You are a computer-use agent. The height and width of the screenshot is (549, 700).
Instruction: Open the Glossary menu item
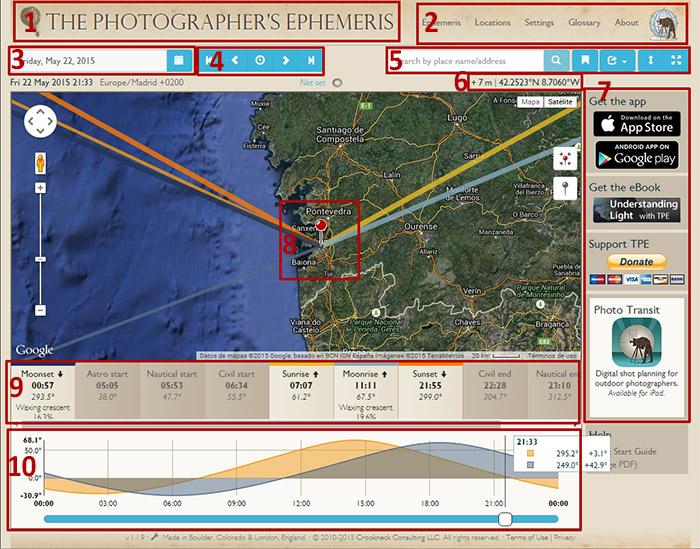coord(584,22)
